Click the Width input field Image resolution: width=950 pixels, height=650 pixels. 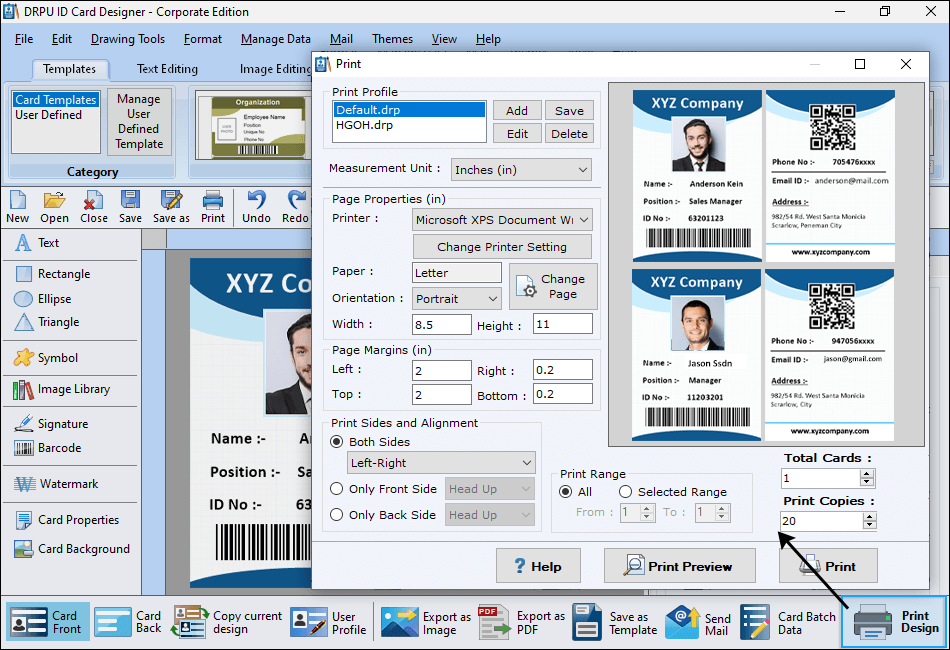(x=442, y=325)
